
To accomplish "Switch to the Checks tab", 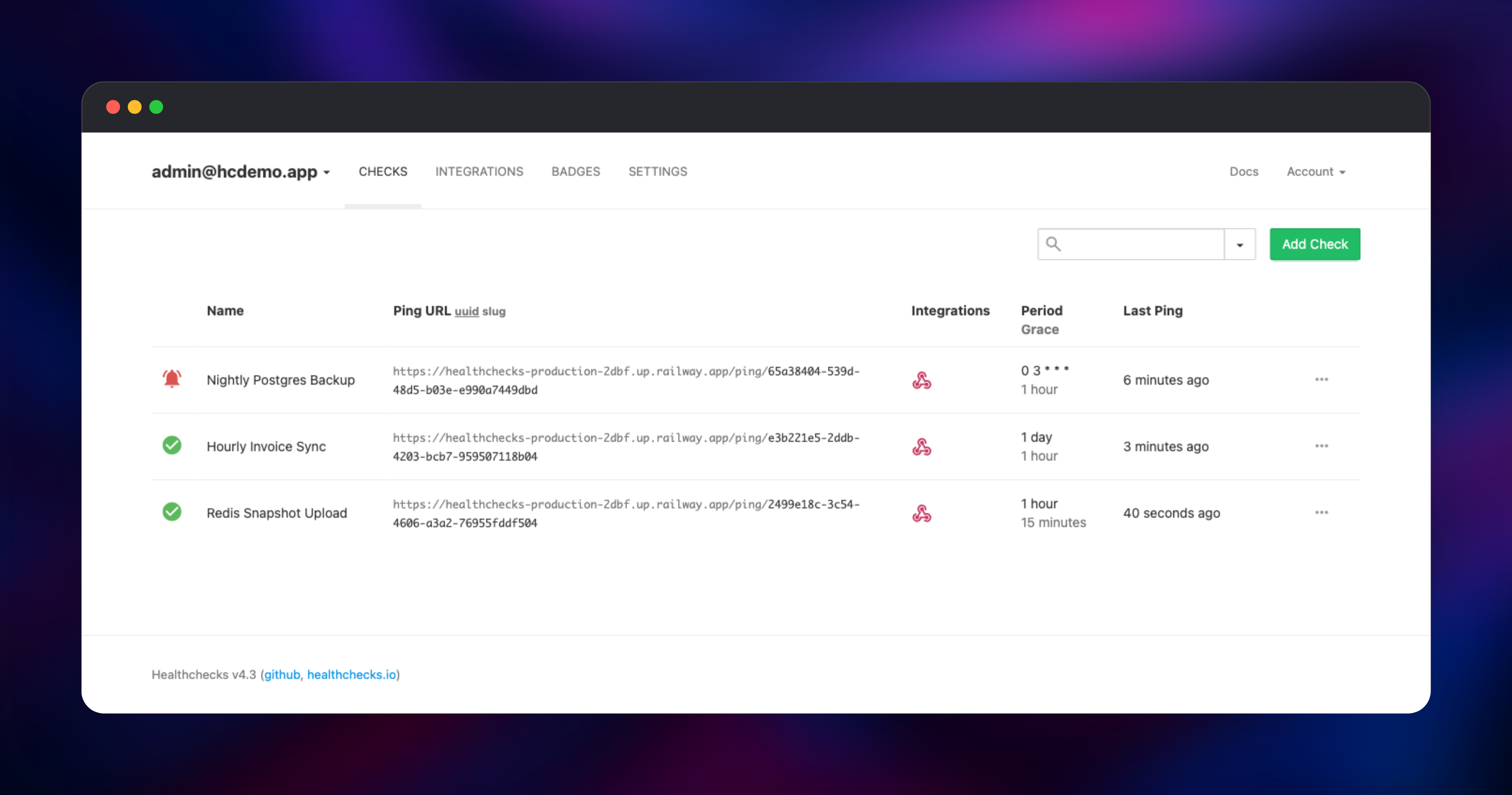I will (x=383, y=171).
